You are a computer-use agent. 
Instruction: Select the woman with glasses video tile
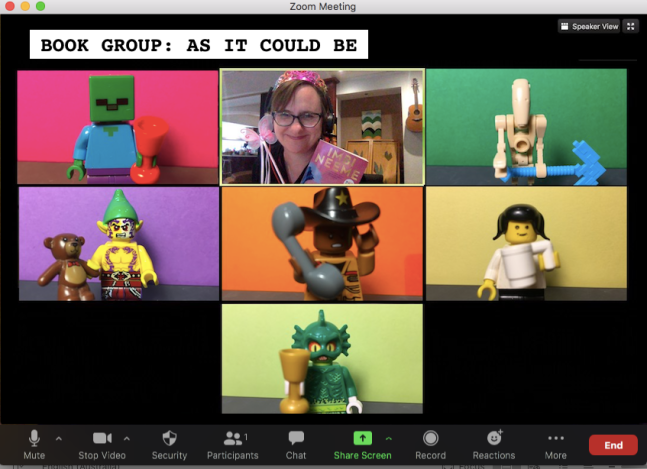(322, 127)
